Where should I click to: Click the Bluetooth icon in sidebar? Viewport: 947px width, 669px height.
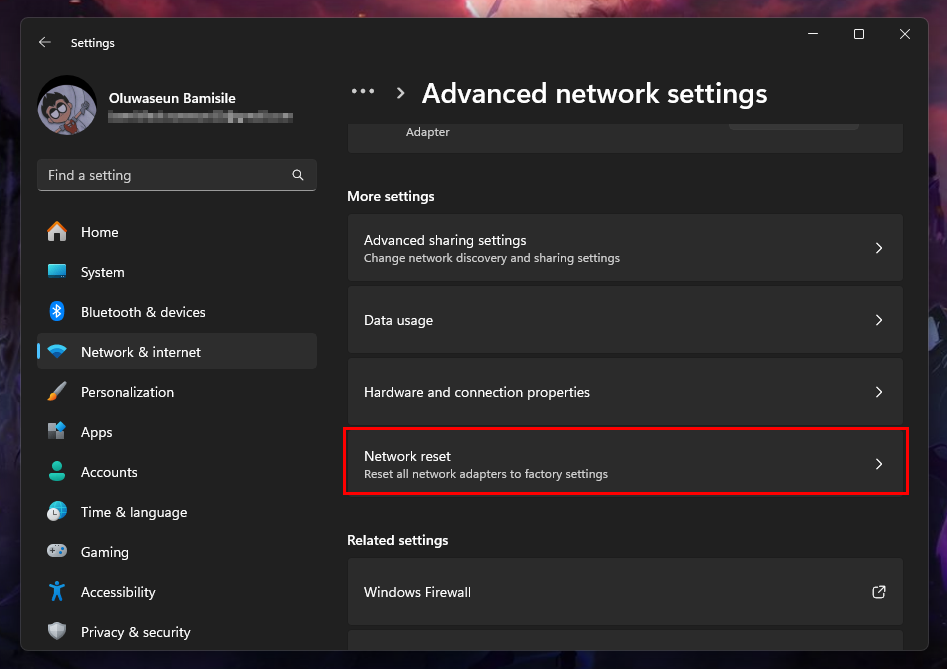[x=57, y=312]
